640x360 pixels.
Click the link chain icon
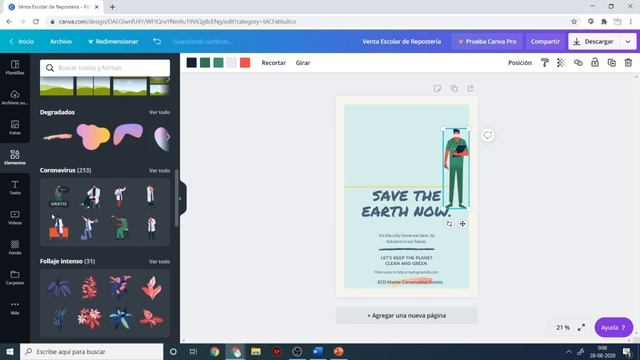pos(578,62)
